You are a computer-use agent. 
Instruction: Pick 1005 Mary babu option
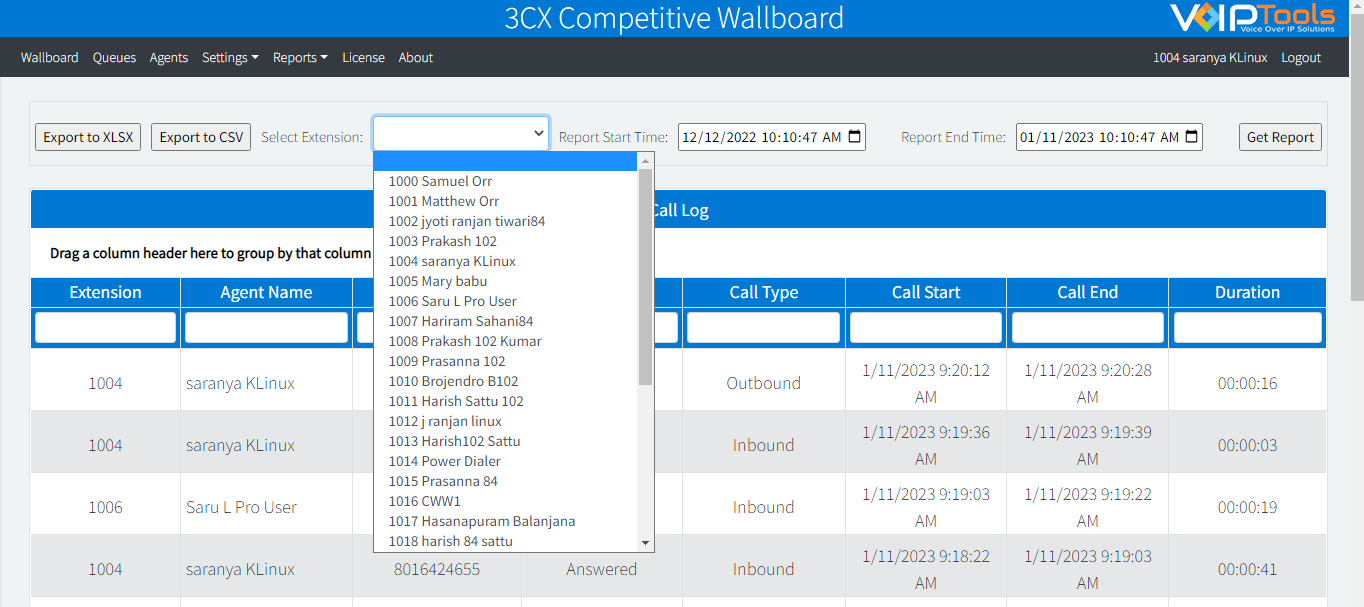point(506,281)
